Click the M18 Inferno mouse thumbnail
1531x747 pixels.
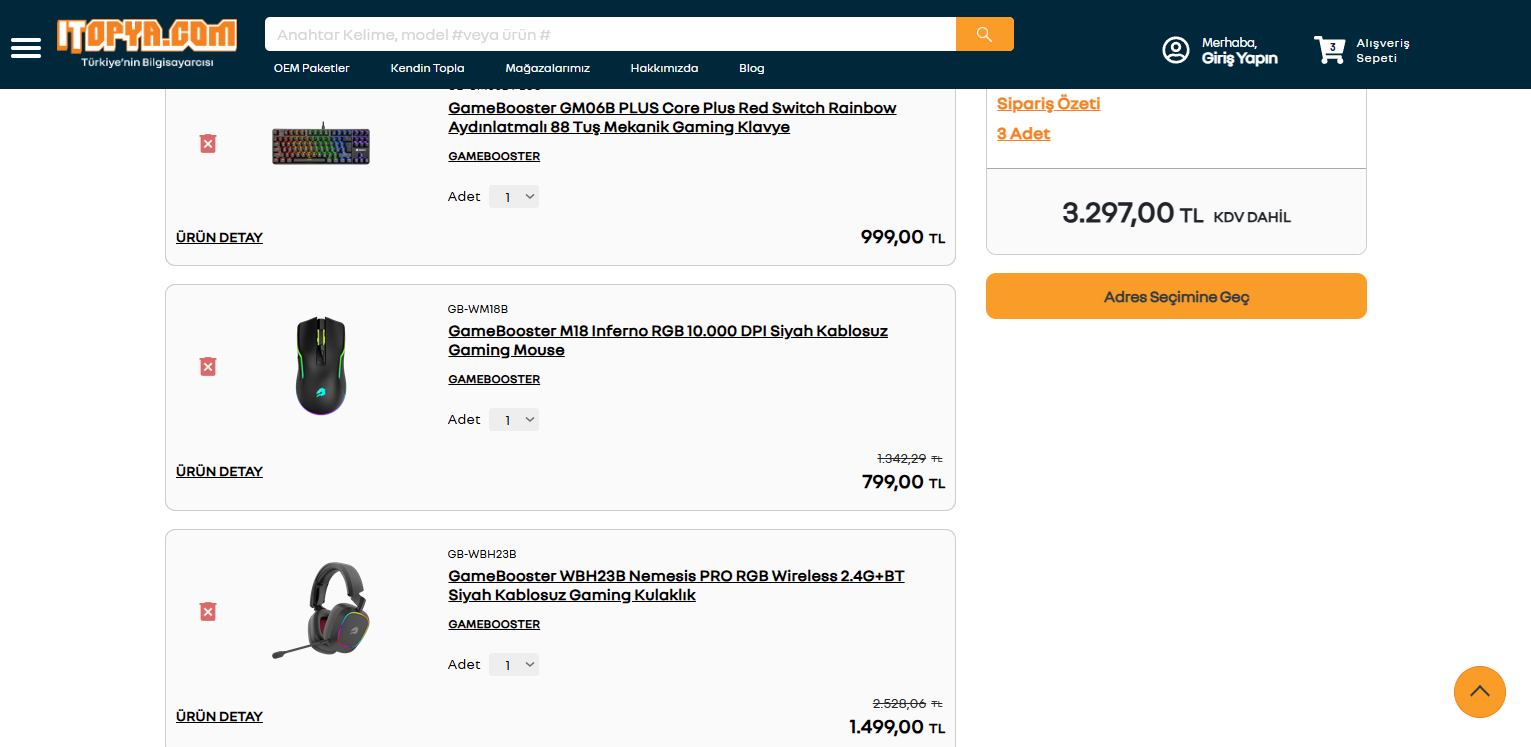(x=321, y=366)
